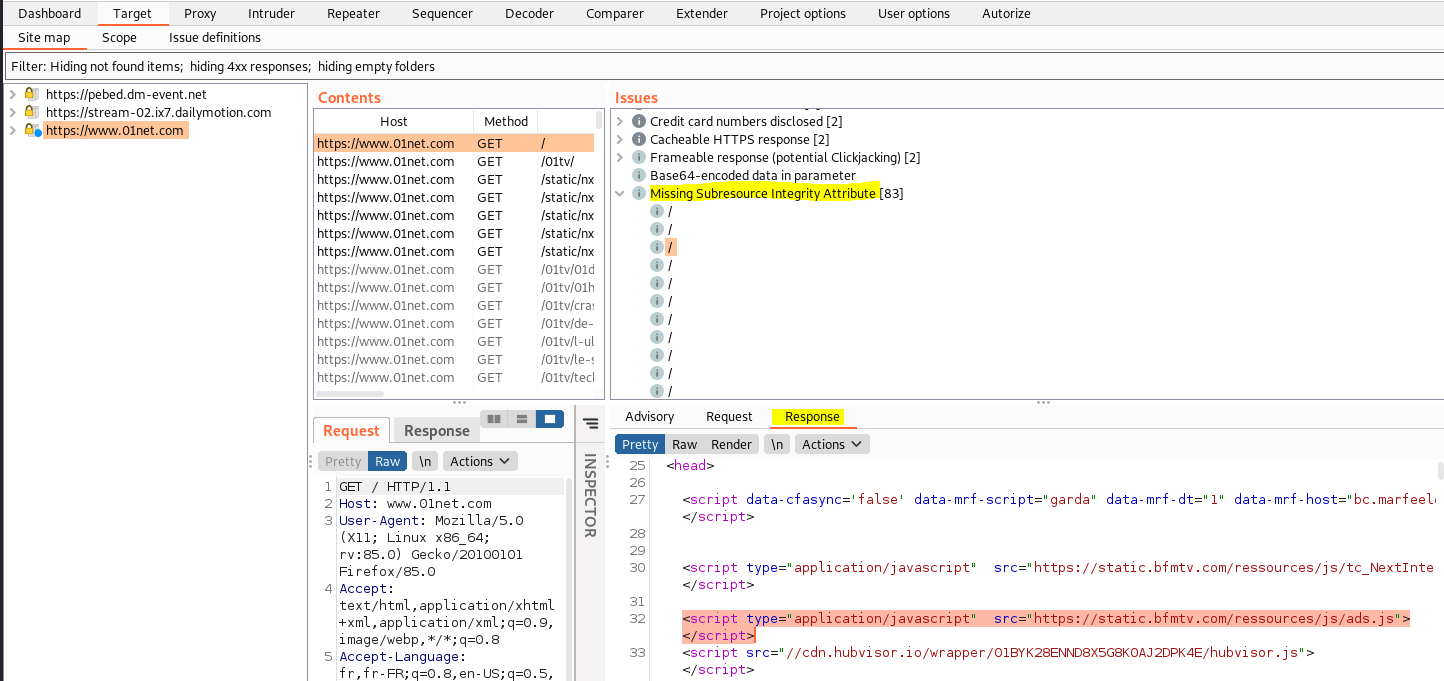
Task: Open the Actions dropdown in the request panel
Action: click(480, 461)
